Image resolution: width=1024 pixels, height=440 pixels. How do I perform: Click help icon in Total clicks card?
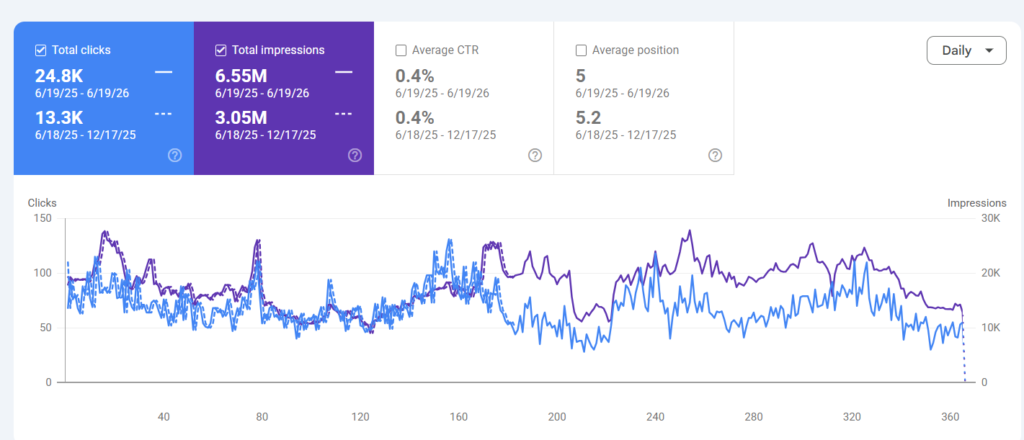[174, 155]
